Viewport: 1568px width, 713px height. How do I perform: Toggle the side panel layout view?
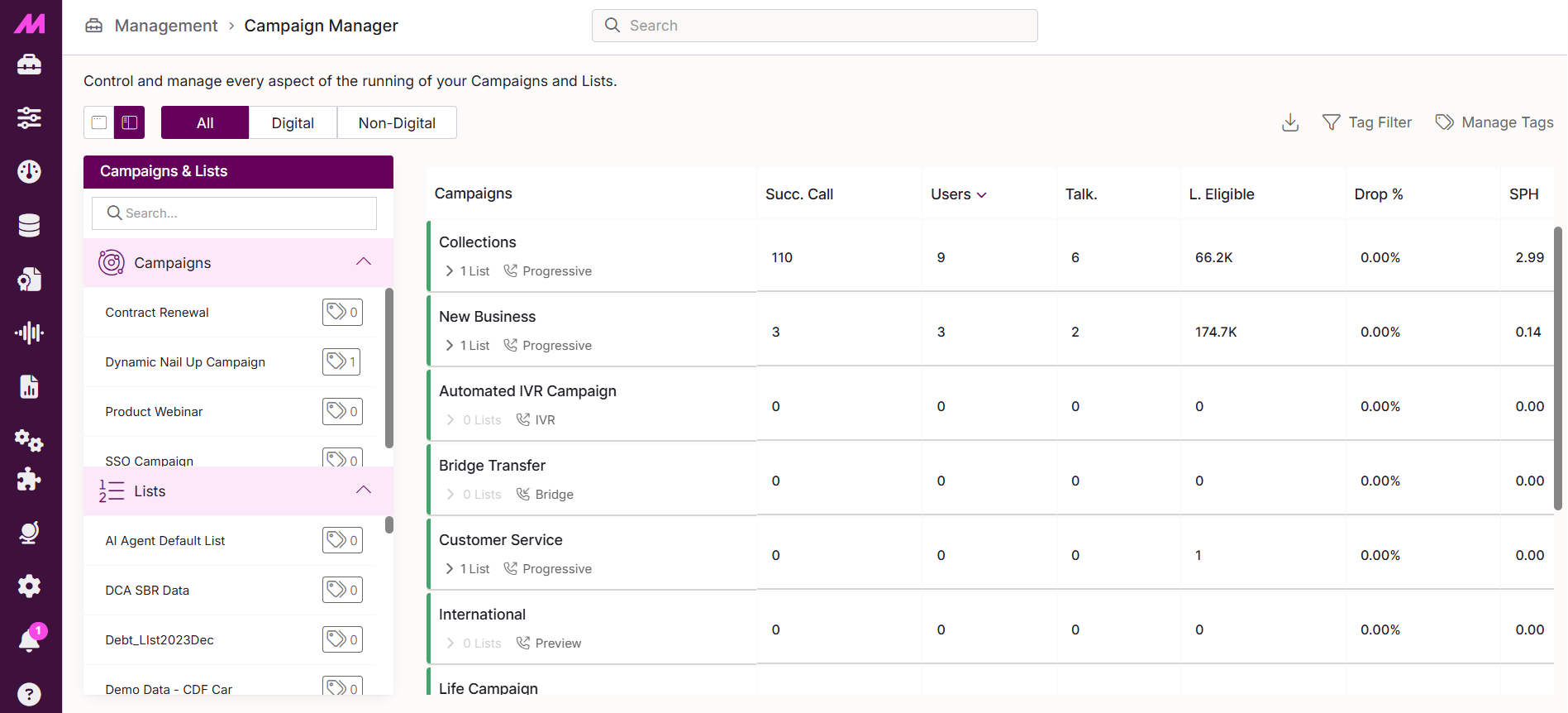[130, 122]
